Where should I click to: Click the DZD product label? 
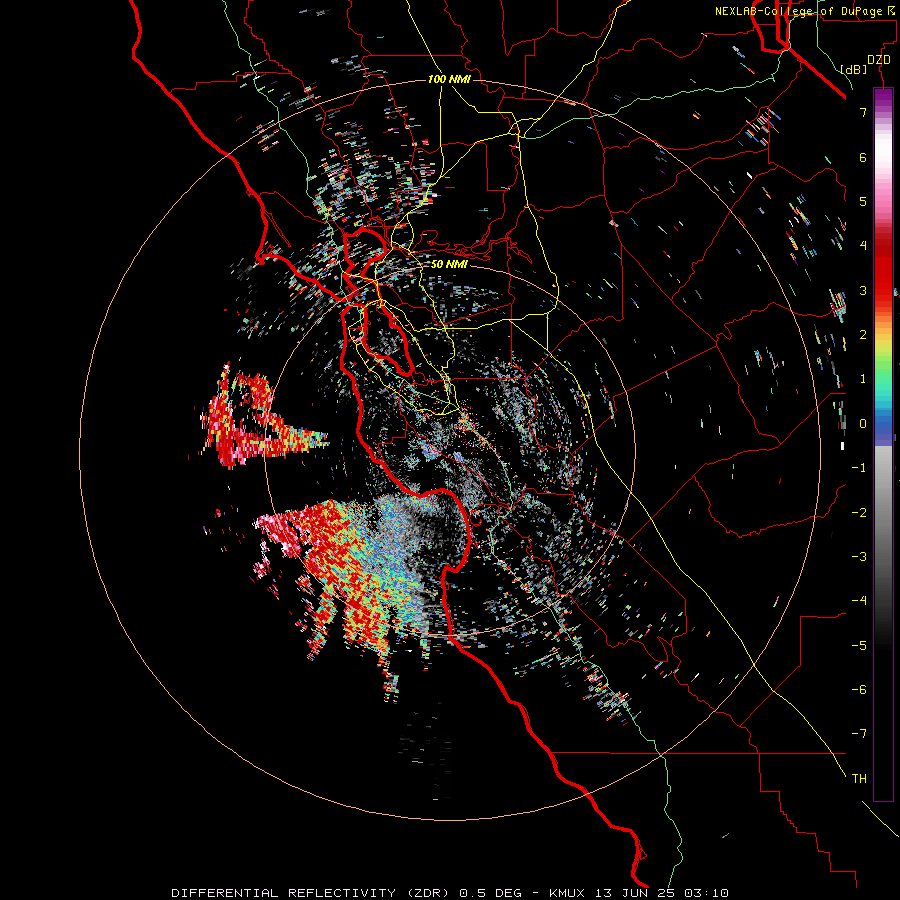pyautogui.click(x=879, y=60)
